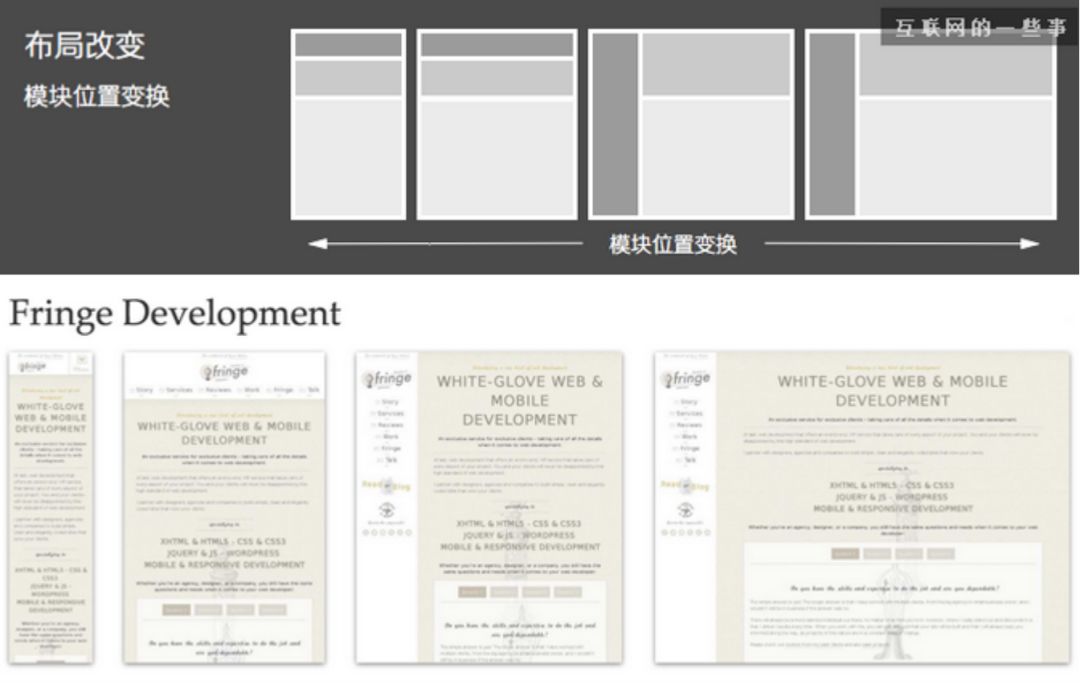The width and height of the screenshot is (1080, 685).
Task: Expand the Reviews entry in the sidebar navigation
Action: click(388, 426)
